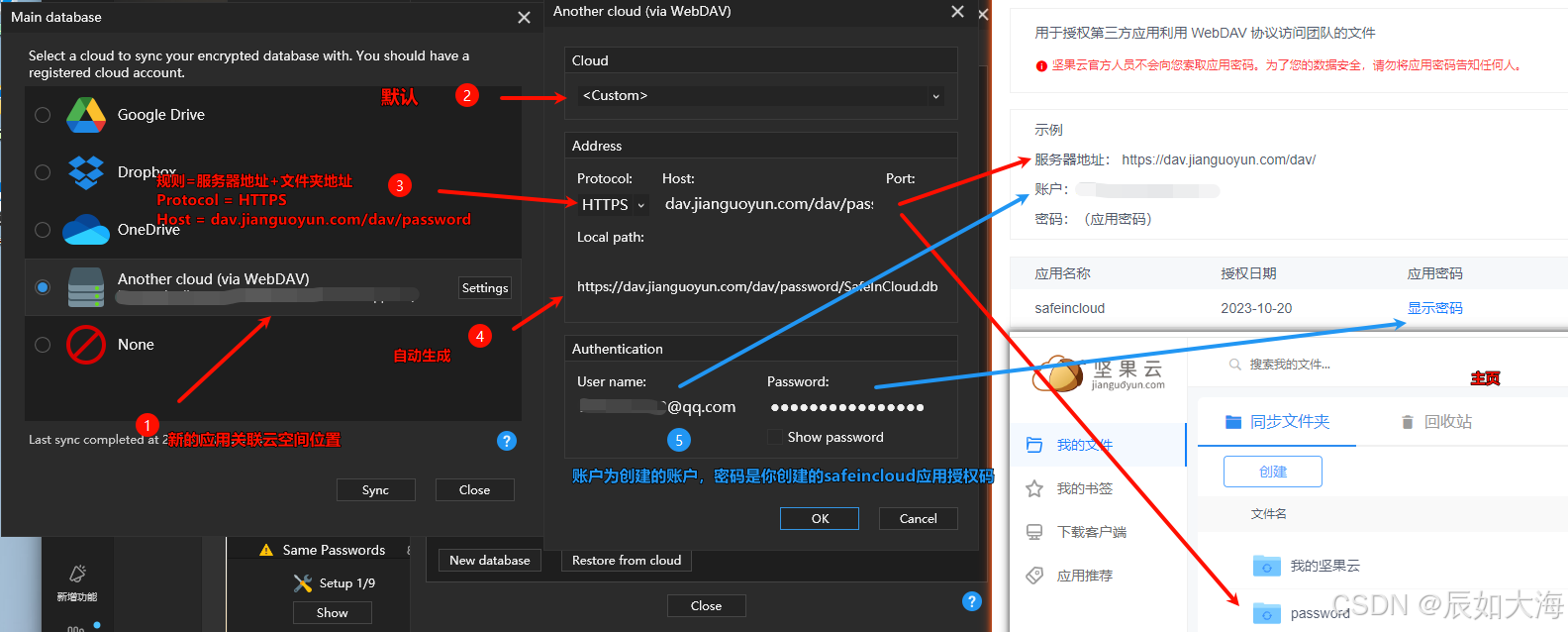Click the 我的文件 folder icon in sidebar
This screenshot has height=632, width=1568.
coord(1034,445)
